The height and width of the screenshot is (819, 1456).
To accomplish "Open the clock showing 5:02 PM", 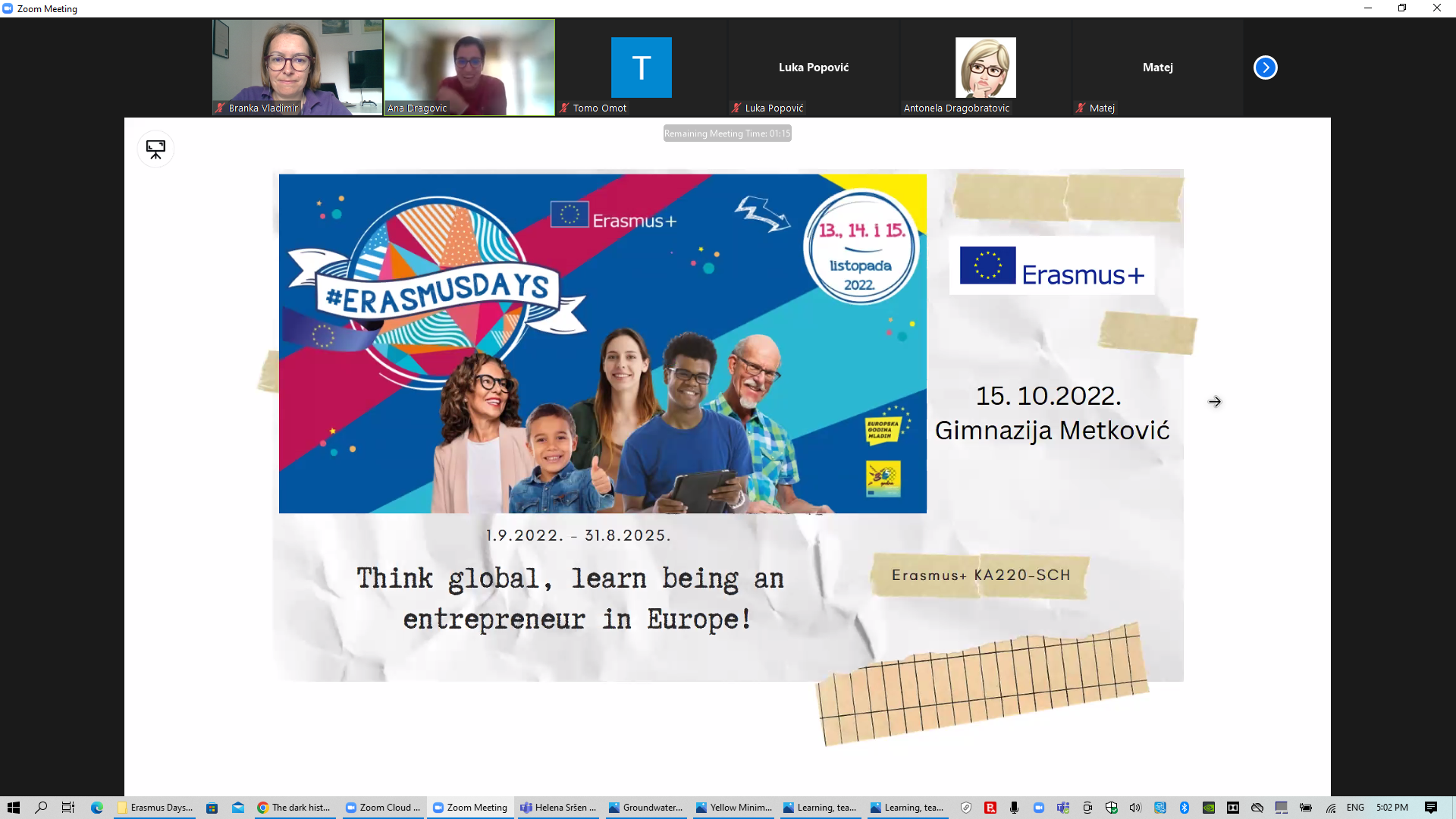I will click(x=1392, y=808).
